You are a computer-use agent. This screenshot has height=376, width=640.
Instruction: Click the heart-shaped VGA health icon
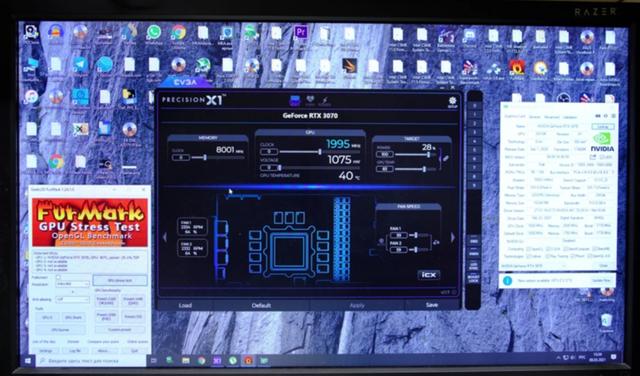click(311, 101)
